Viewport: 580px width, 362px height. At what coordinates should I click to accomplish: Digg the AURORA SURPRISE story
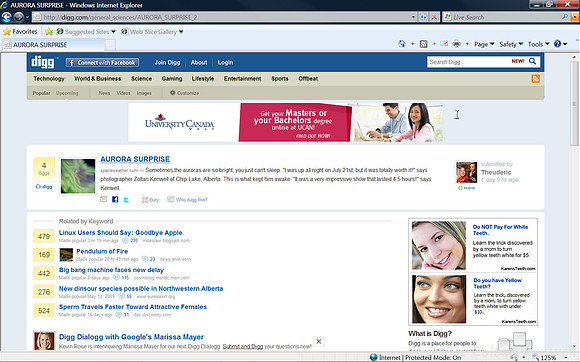coord(44,187)
